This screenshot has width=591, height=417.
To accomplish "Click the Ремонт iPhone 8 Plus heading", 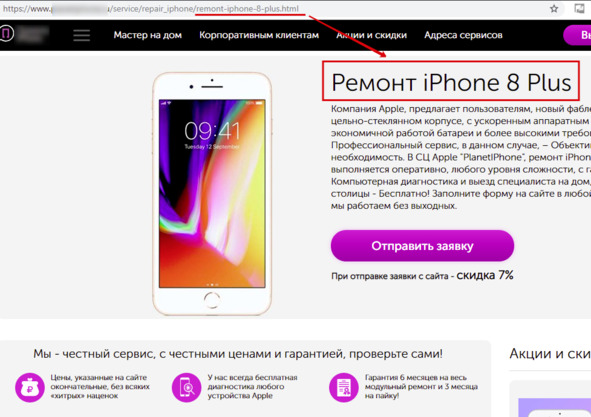I will [451, 82].
